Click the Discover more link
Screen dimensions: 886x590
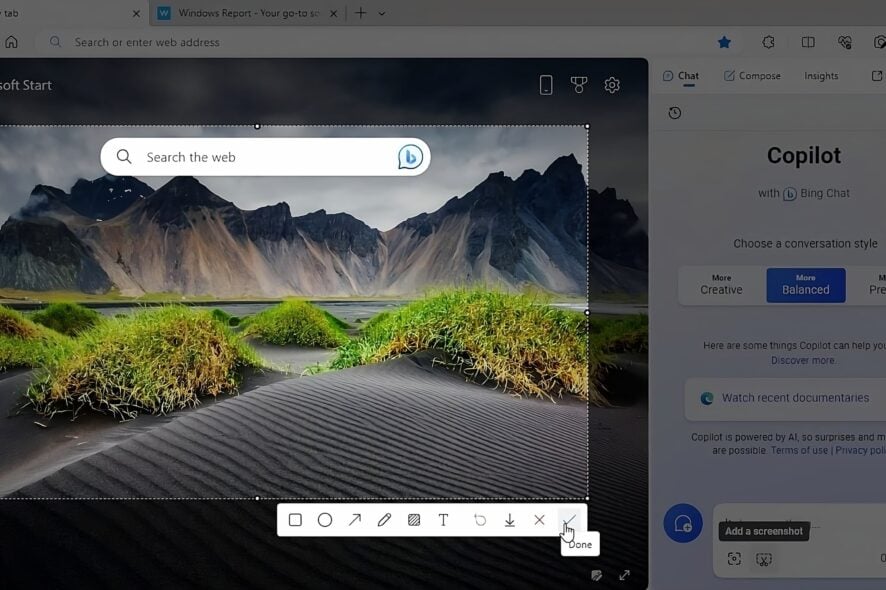[x=803, y=361]
